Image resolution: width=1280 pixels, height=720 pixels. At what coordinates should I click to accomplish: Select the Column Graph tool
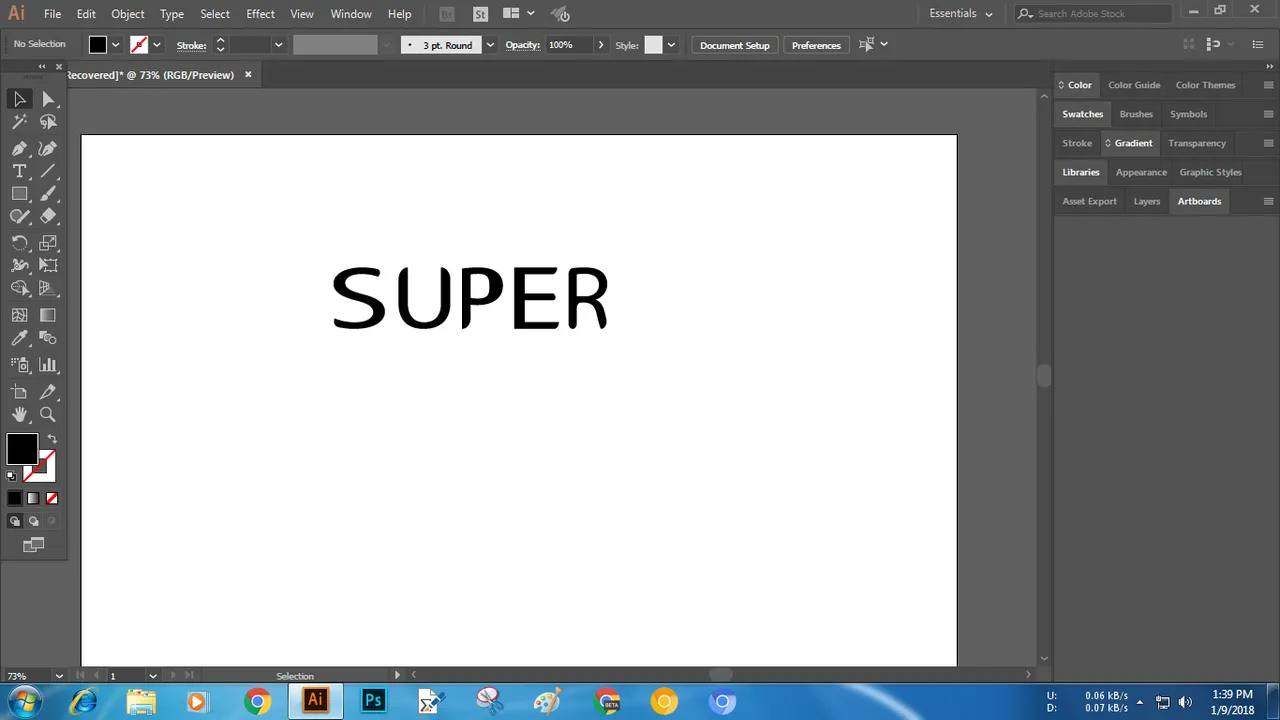pyautogui.click(x=48, y=365)
